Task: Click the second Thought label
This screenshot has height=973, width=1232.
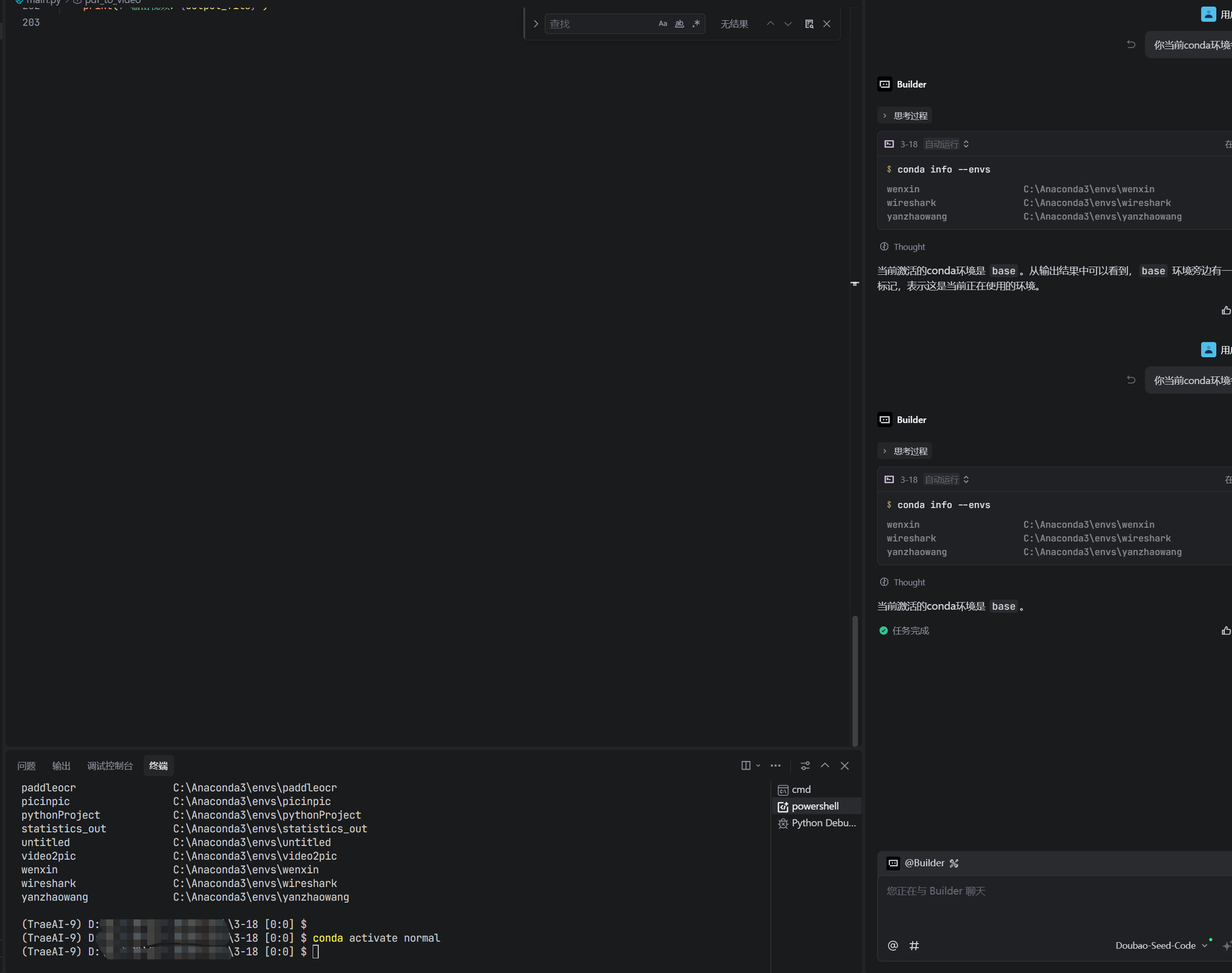Action: click(x=909, y=582)
